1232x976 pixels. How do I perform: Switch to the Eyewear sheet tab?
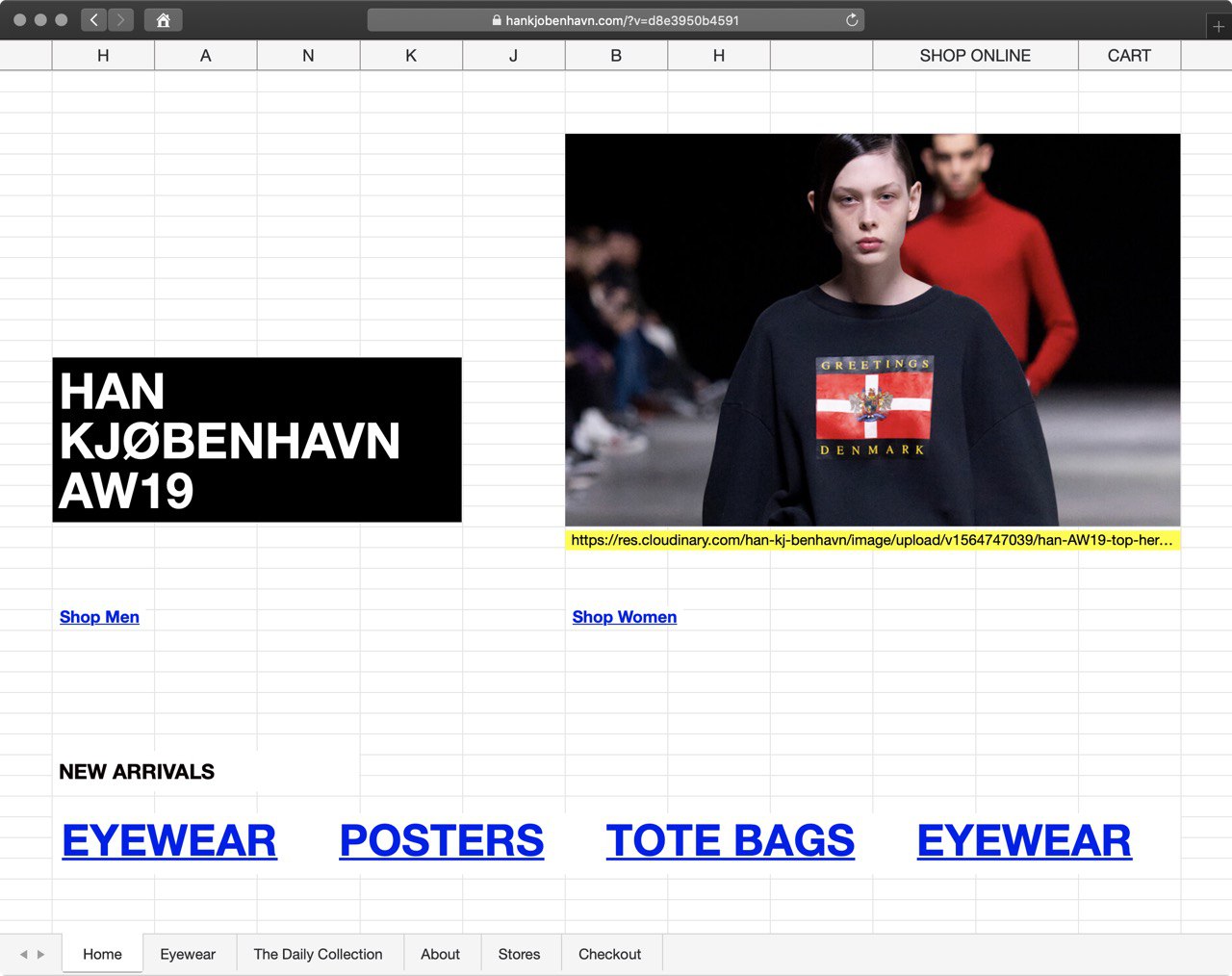(x=188, y=954)
